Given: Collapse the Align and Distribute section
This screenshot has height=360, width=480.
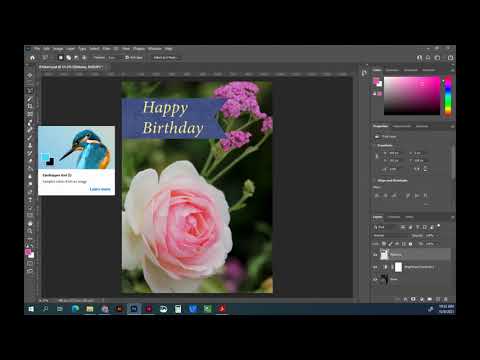Looking at the screenshot, I should tap(374, 181).
